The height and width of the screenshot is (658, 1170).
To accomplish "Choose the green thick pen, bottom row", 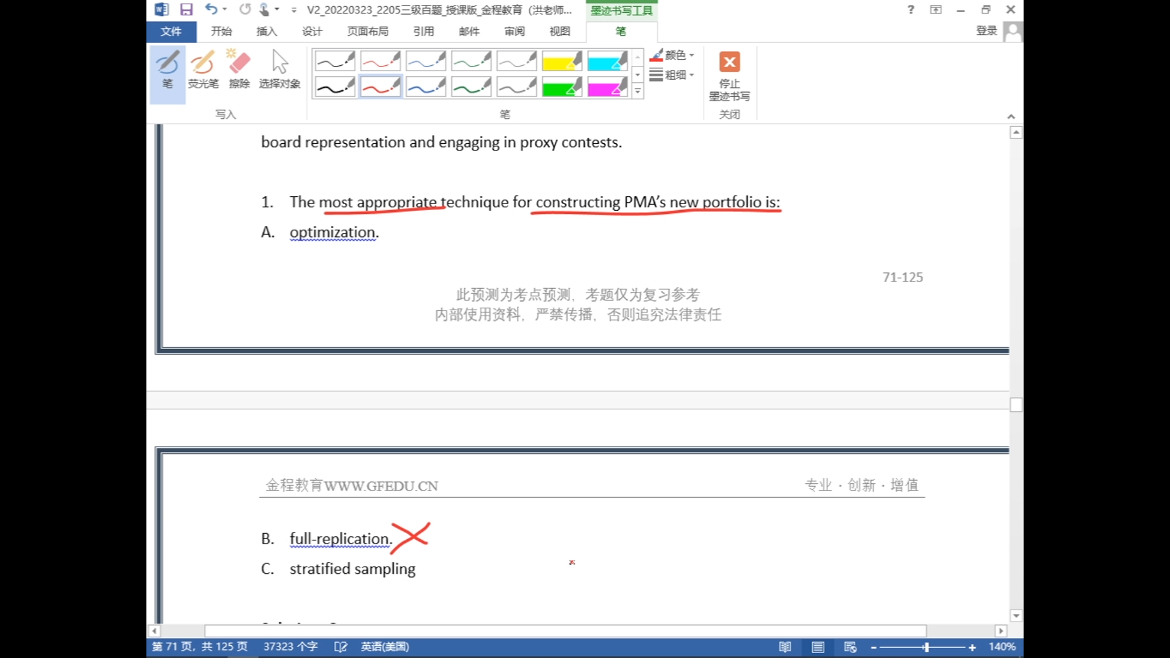I will [472, 87].
